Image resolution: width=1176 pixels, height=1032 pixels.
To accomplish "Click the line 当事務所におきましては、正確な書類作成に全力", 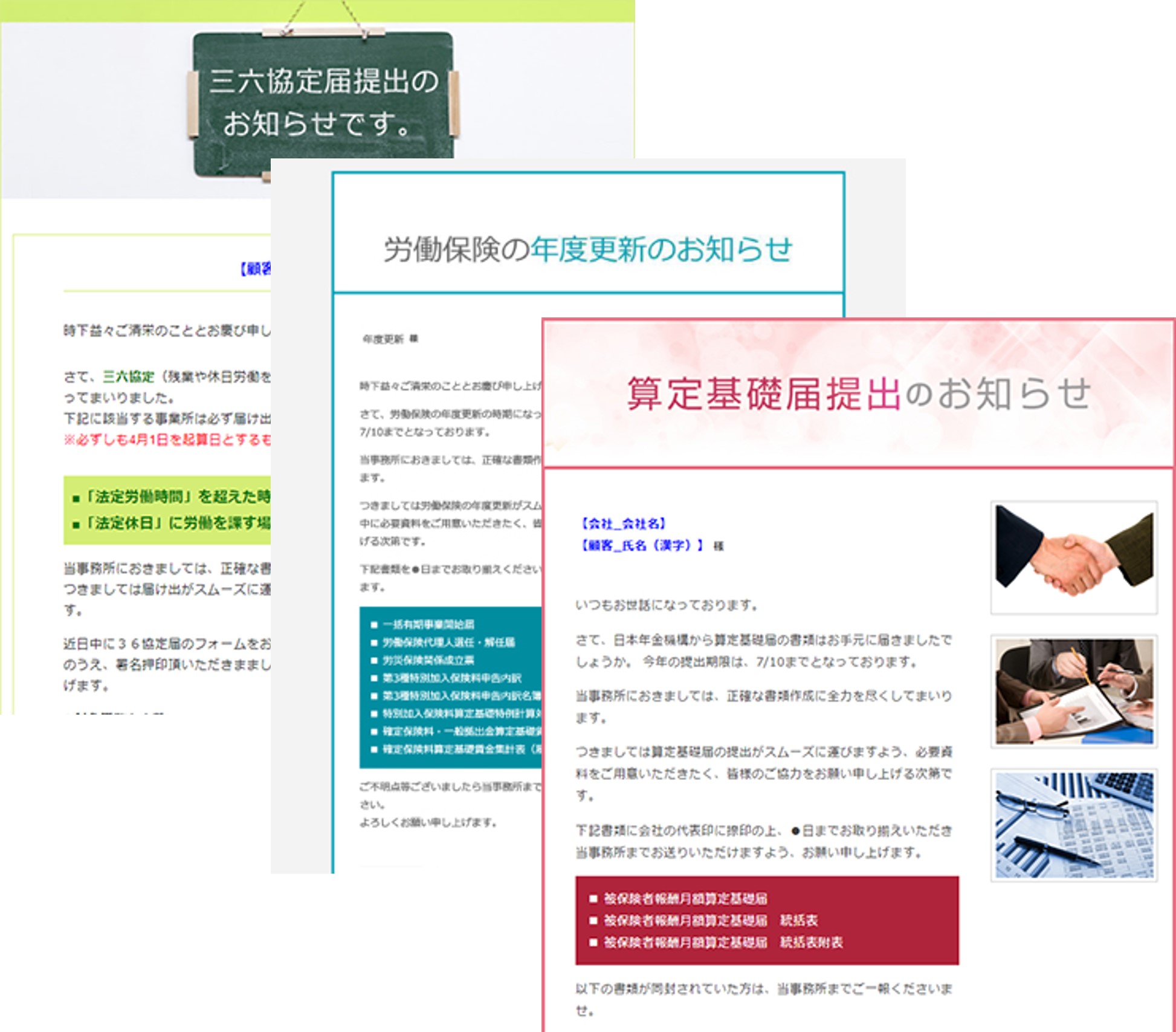I will [764, 696].
